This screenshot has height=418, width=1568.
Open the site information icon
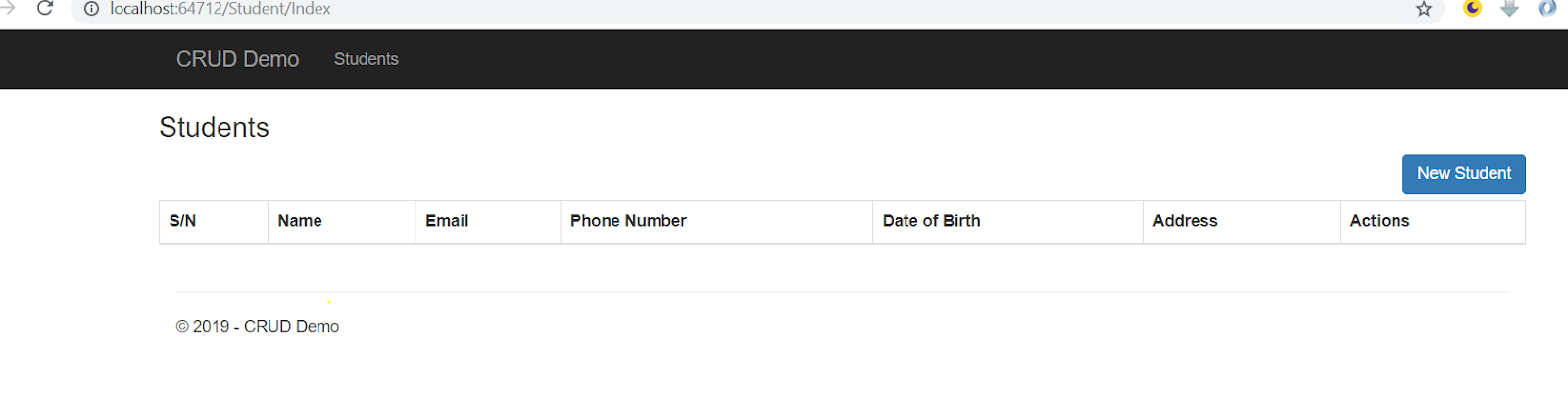point(91,9)
